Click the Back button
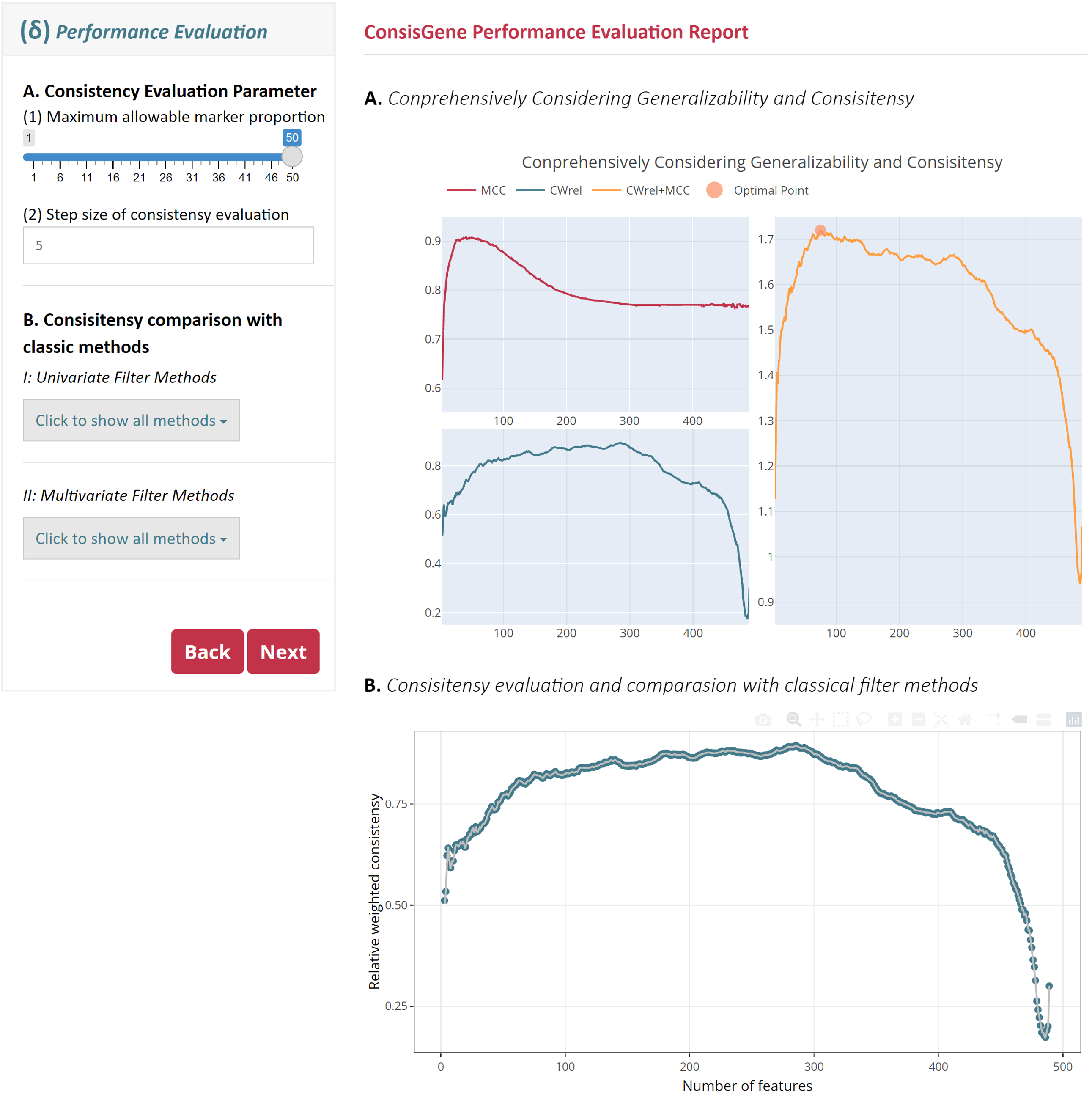Screen dimensions: 1092x1105 pos(207,651)
